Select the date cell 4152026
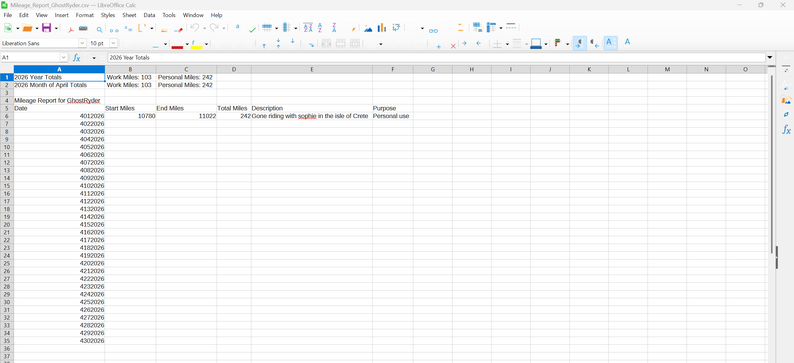Viewport: 794px width, 363px height. [59, 224]
